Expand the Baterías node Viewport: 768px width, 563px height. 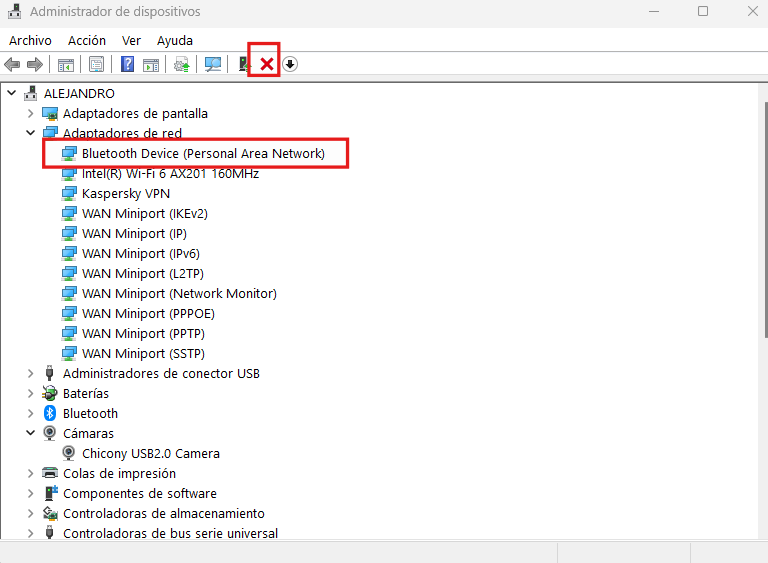tap(30, 393)
